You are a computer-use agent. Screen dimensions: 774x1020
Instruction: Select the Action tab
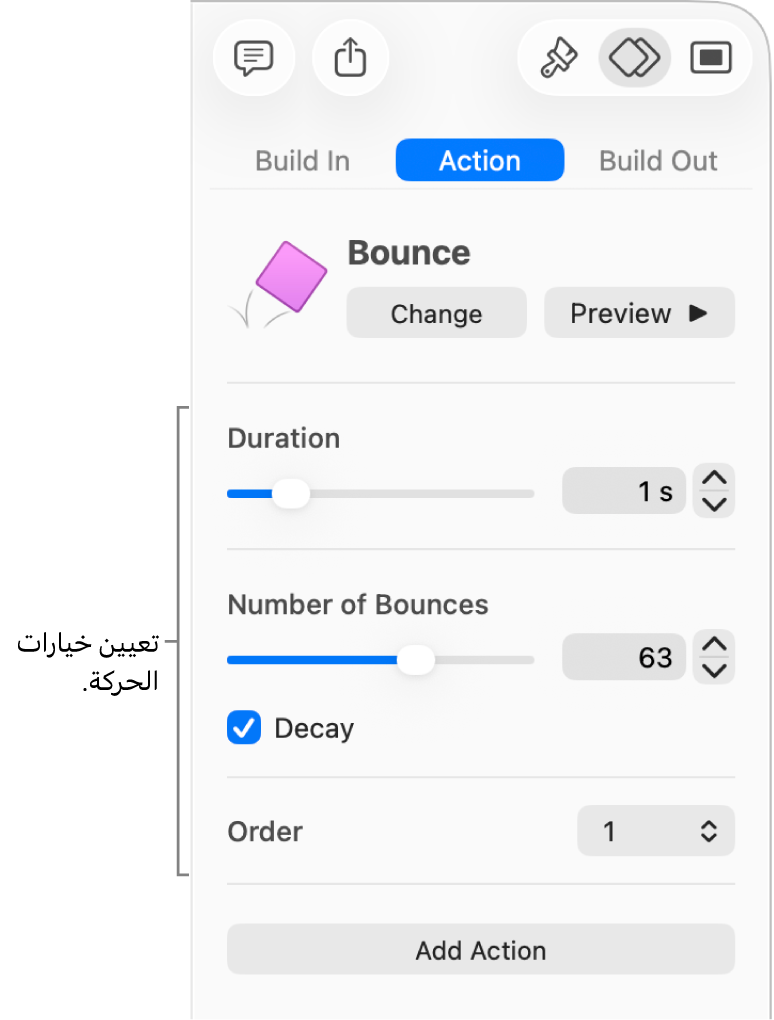[480, 161]
